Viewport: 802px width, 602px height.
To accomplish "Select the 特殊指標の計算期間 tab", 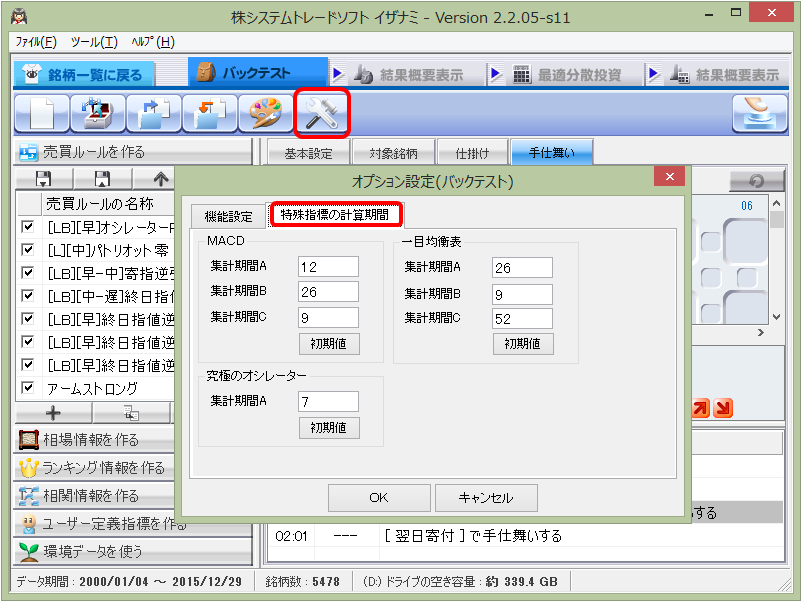I will [x=335, y=214].
